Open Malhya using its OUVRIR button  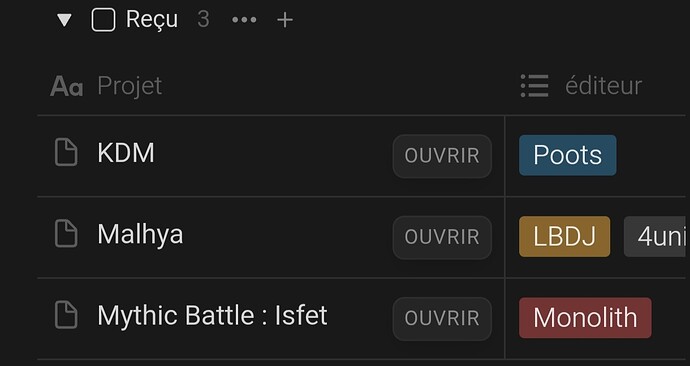[442, 238]
